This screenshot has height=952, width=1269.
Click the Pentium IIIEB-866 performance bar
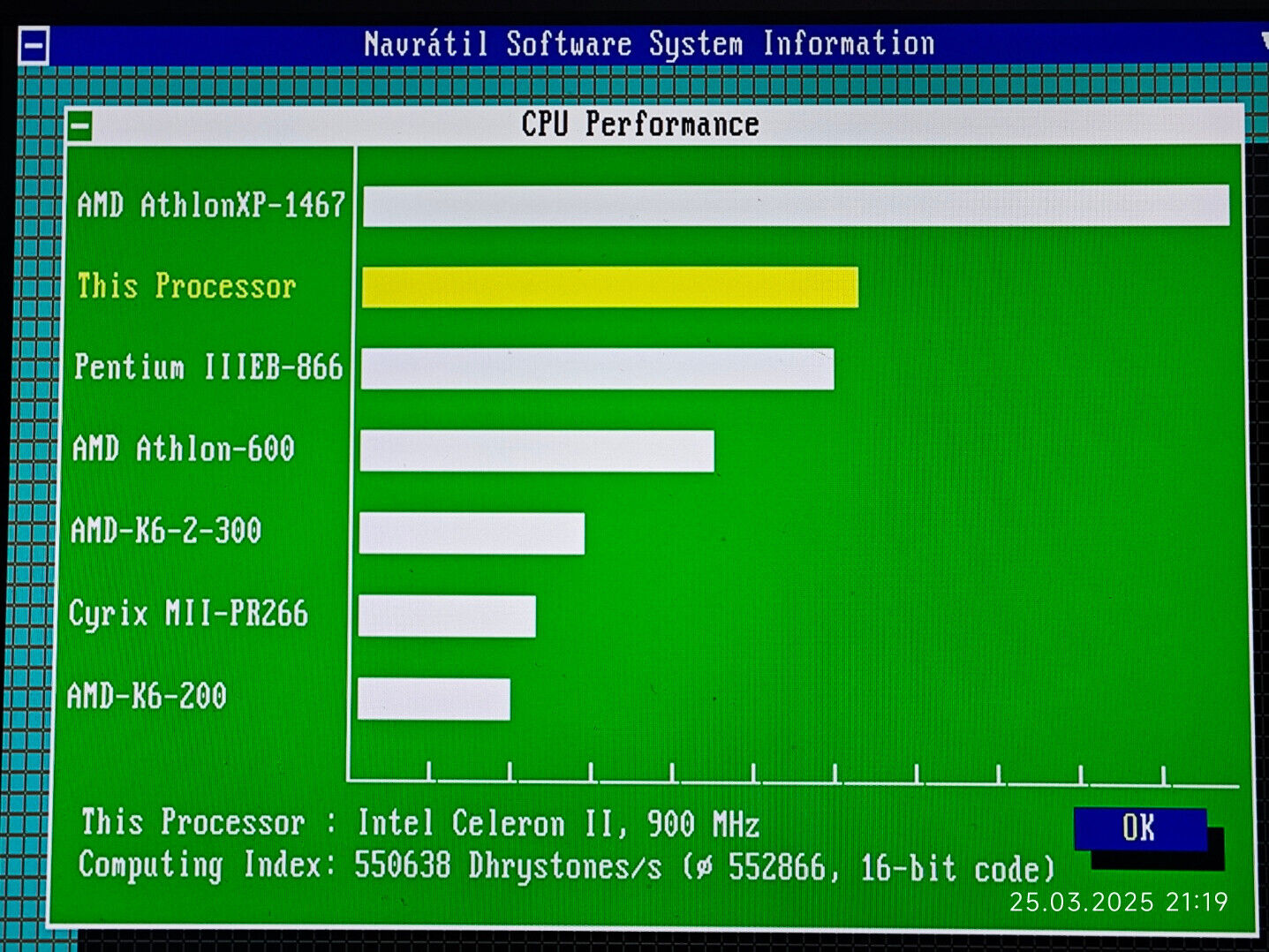click(x=598, y=368)
